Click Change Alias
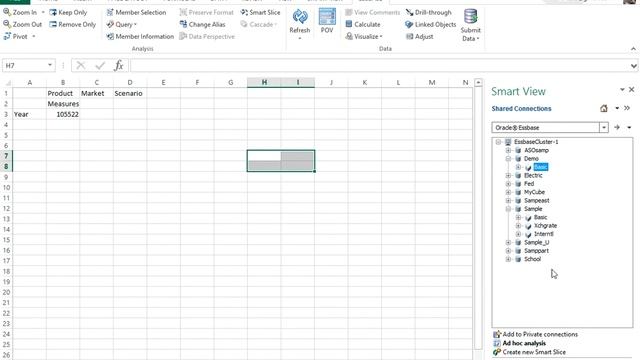Image resolution: width=640 pixels, height=360 pixels. coord(202,24)
